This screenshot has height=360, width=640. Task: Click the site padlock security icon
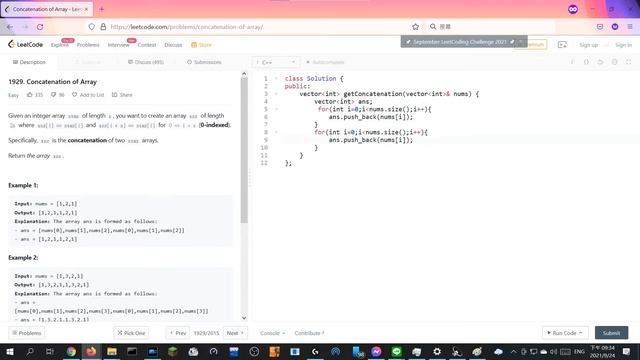pos(103,27)
